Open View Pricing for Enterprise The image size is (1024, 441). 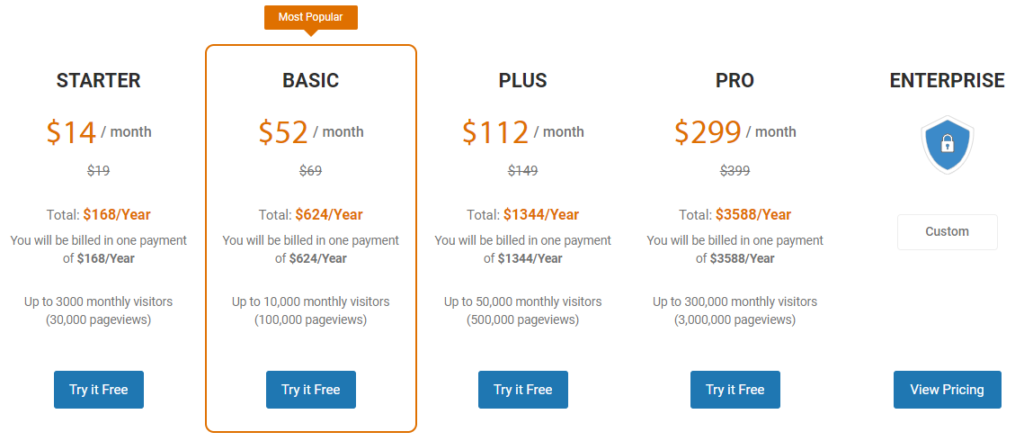947,389
